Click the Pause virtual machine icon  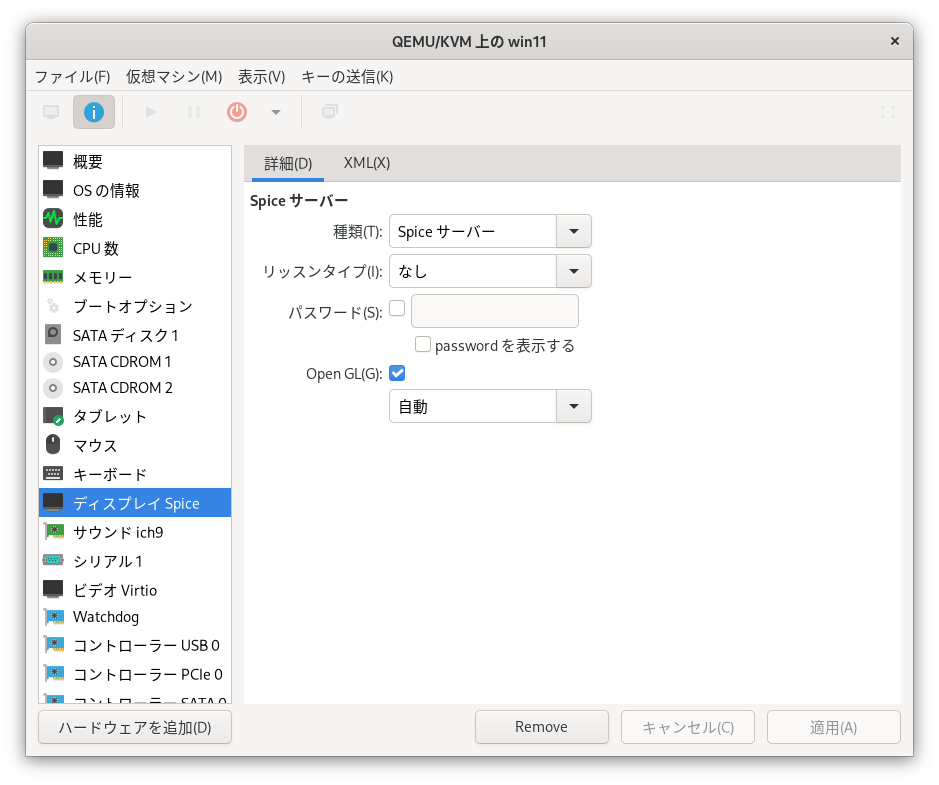[x=194, y=112]
